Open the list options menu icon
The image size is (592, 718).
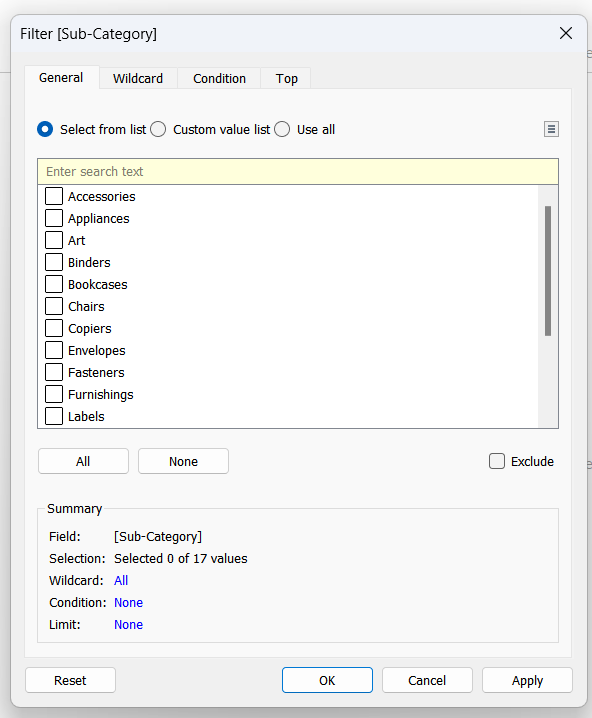point(551,129)
